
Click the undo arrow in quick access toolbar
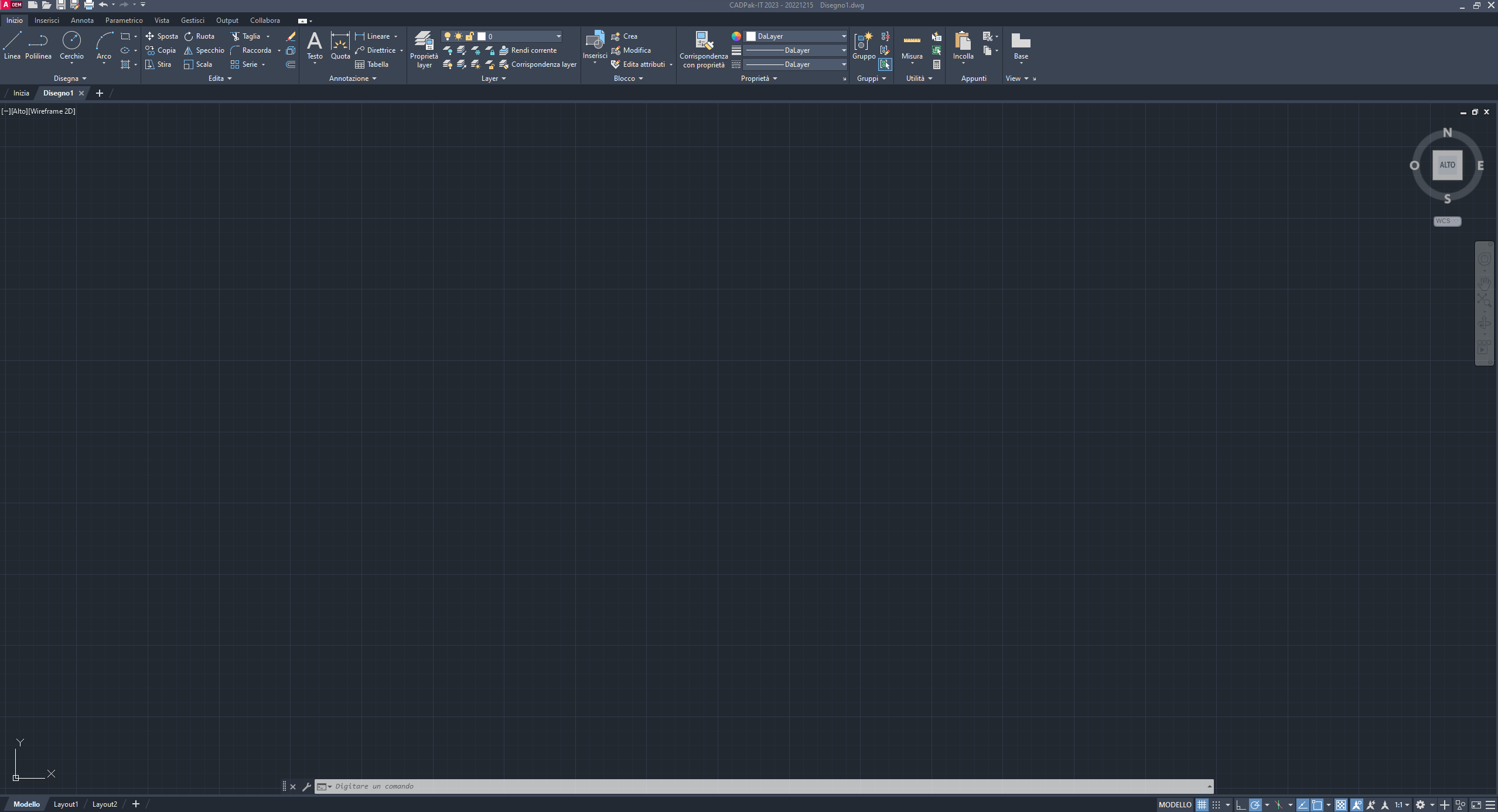(x=104, y=5)
